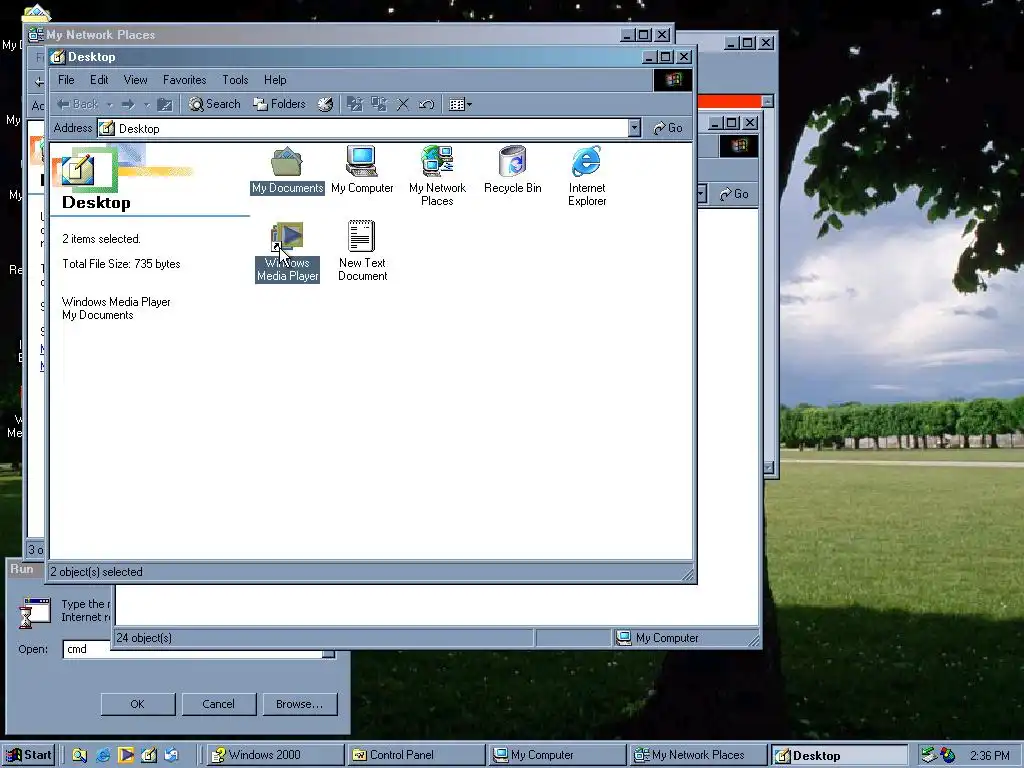Screen dimensions: 1024x768
Task: Open the Tools menu
Action: 235,80
